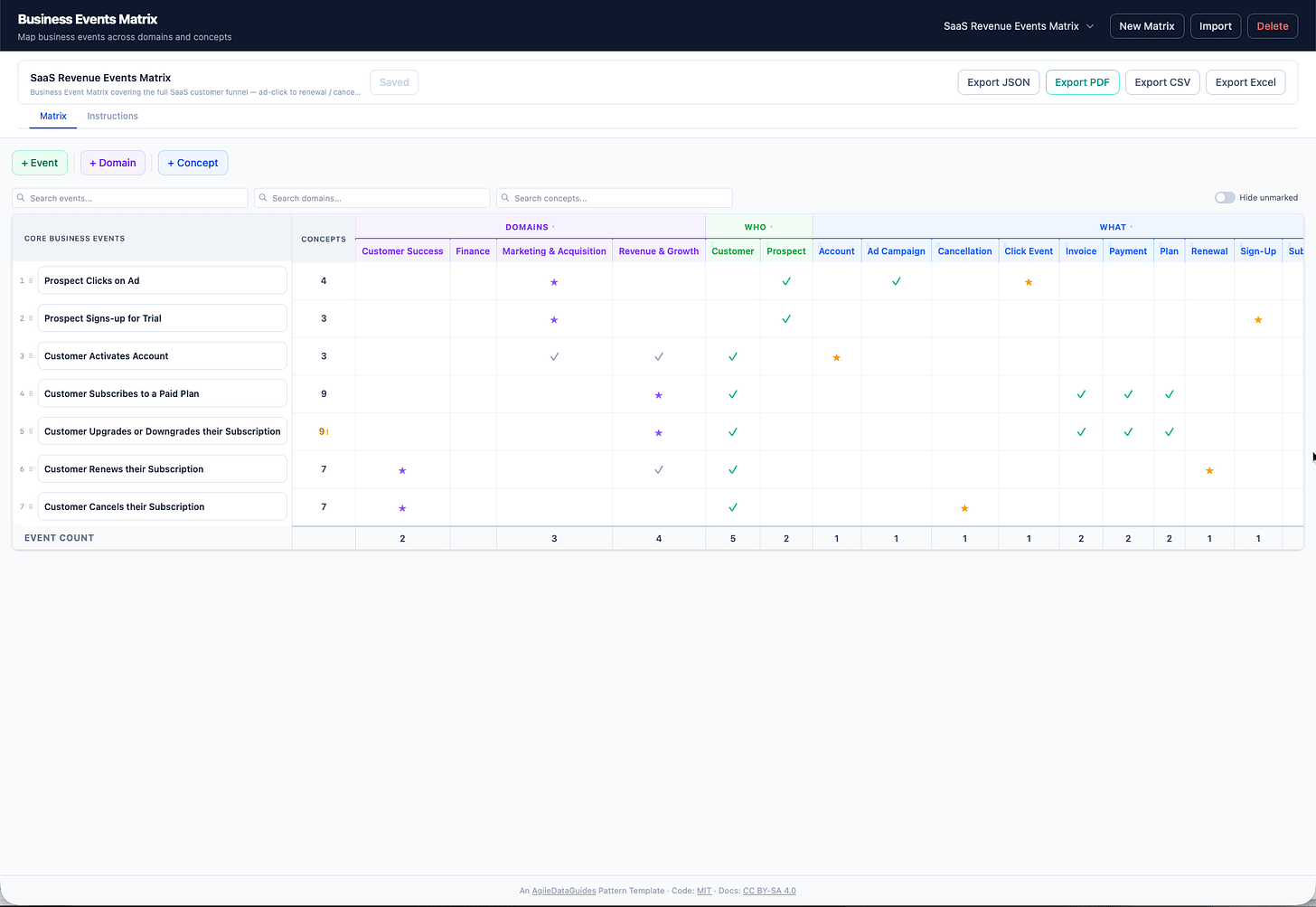Click the orange 9! concepts warning count

pos(324,432)
